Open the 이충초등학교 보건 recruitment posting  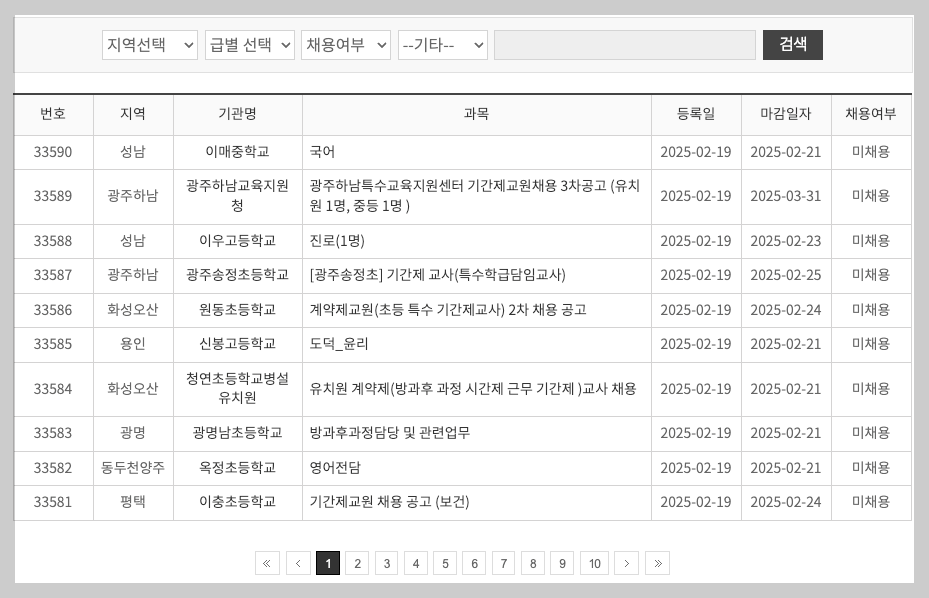(x=390, y=503)
